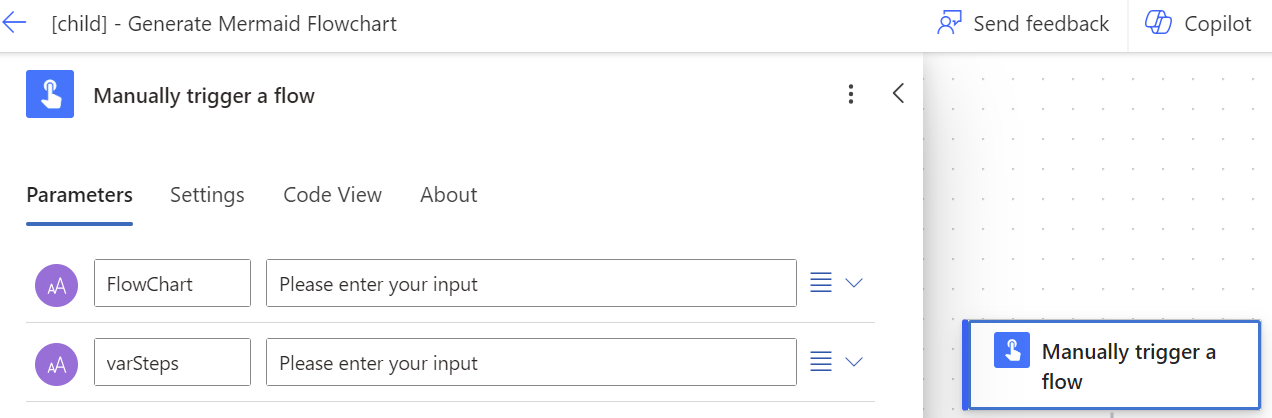Click the back arrow icon
This screenshot has width=1272, height=418.
tap(15, 24)
